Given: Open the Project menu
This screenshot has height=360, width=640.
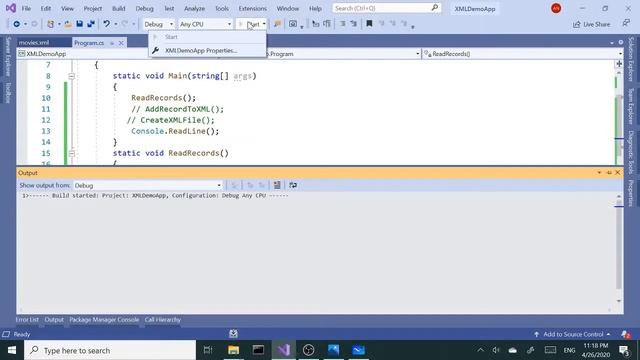Looking at the screenshot, I should pos(93,8).
